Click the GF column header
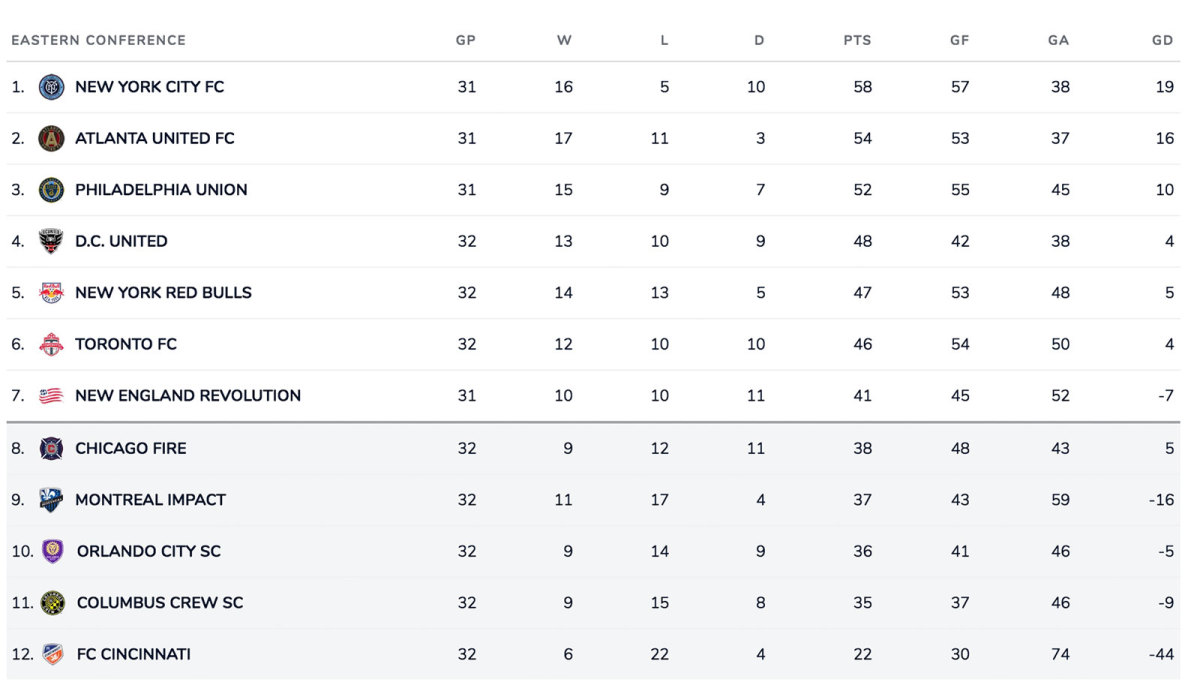1200x694 pixels. tap(960, 41)
